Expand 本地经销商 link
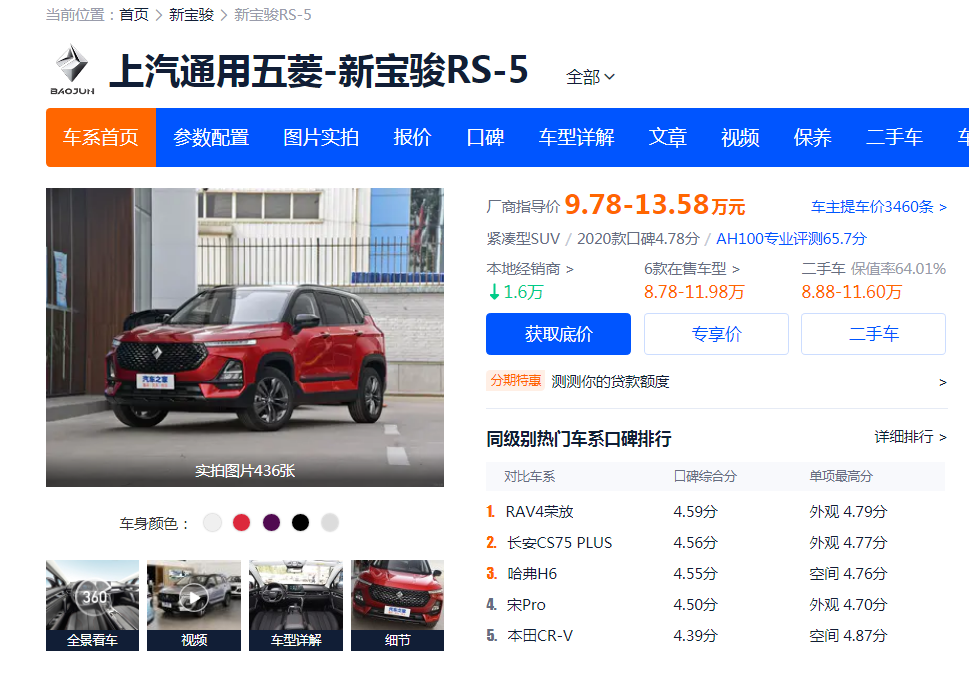969x674 pixels. (530, 269)
